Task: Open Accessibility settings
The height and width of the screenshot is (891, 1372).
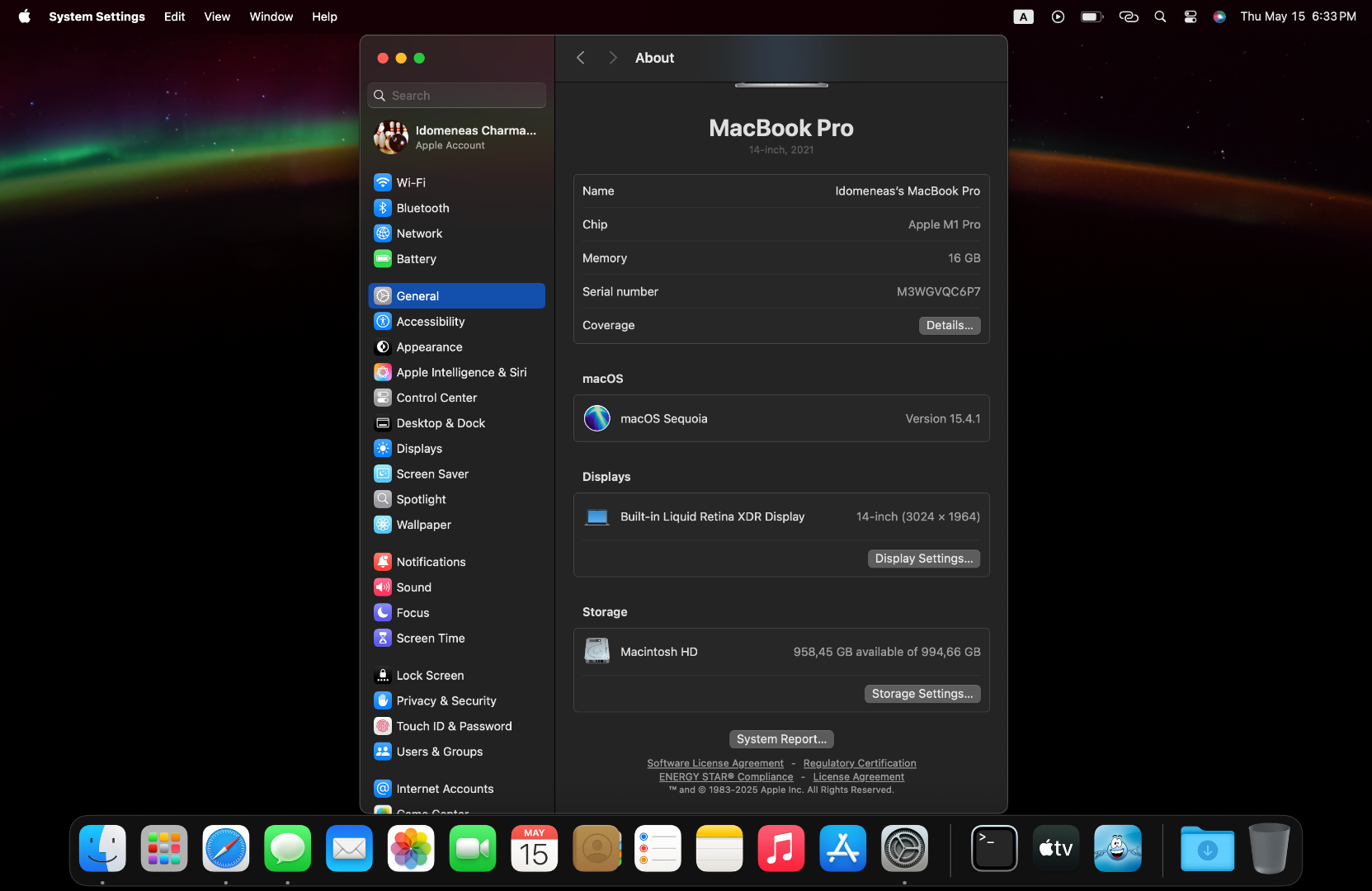Action: (x=456, y=322)
